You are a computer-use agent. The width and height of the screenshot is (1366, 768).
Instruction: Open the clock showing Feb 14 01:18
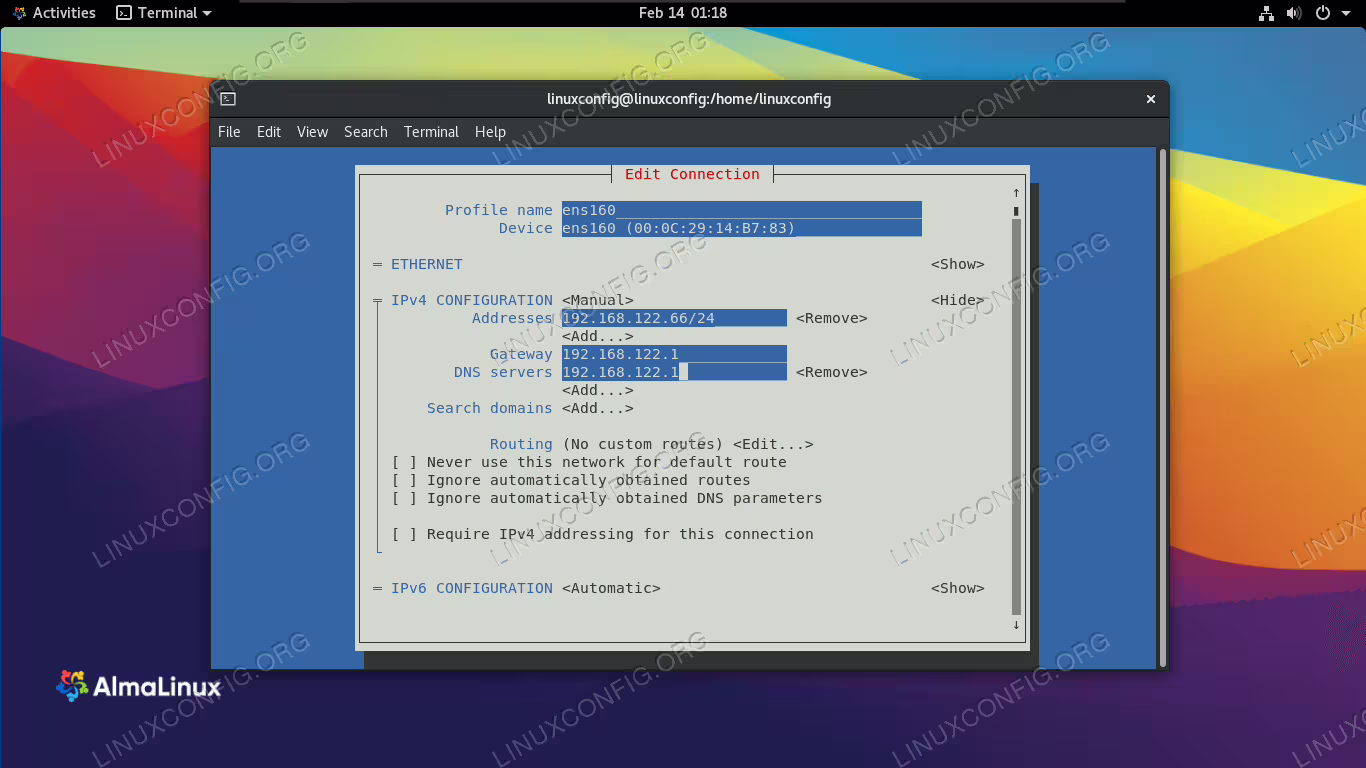(x=683, y=13)
